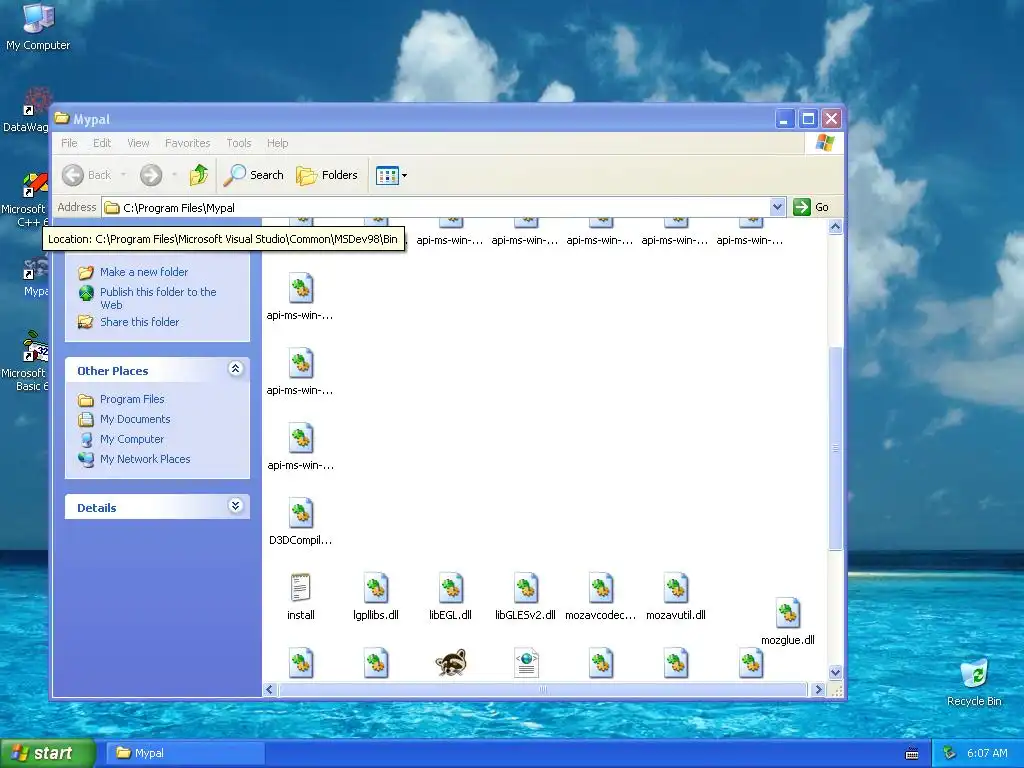This screenshot has height=768, width=1024.
Task: Click the vertical scrollbar thumb
Action: pyautogui.click(x=835, y=449)
